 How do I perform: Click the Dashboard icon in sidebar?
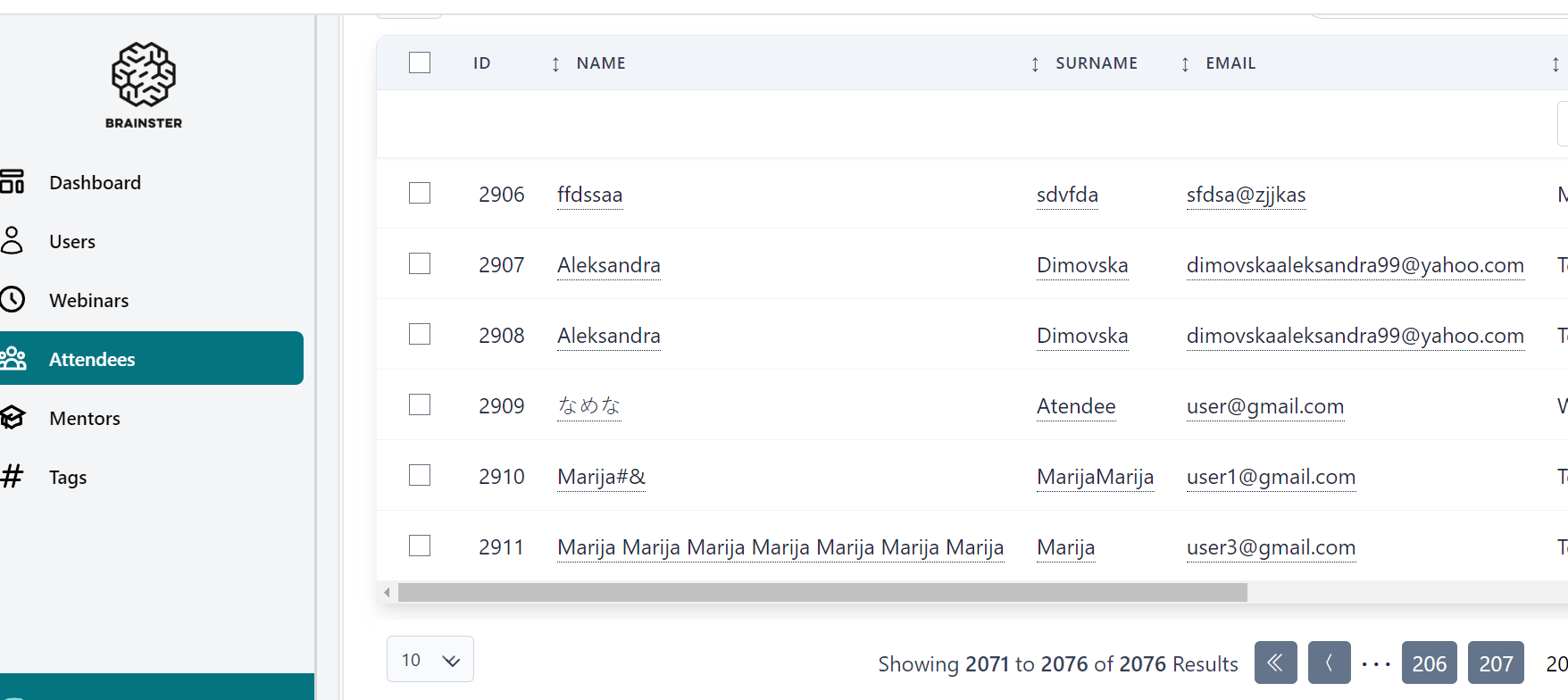13,182
